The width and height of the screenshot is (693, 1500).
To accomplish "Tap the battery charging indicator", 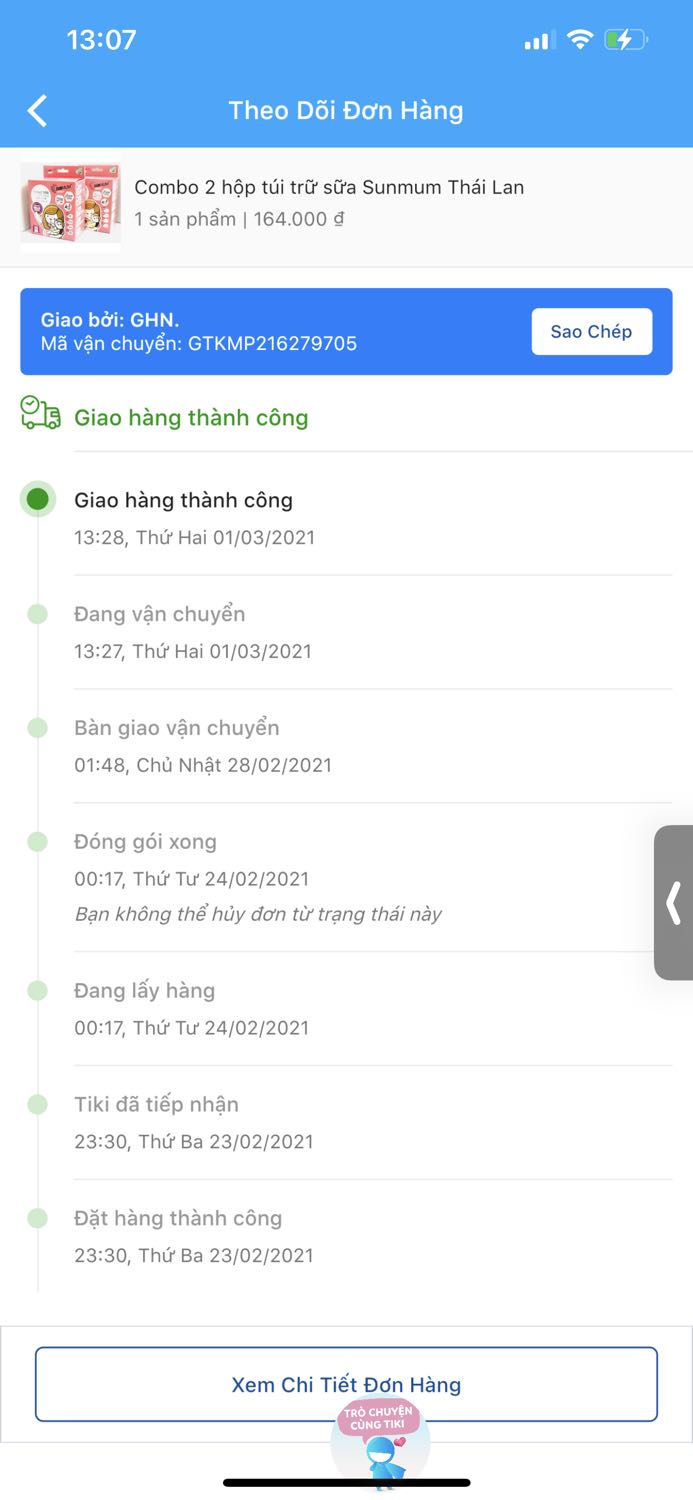I will point(625,40).
